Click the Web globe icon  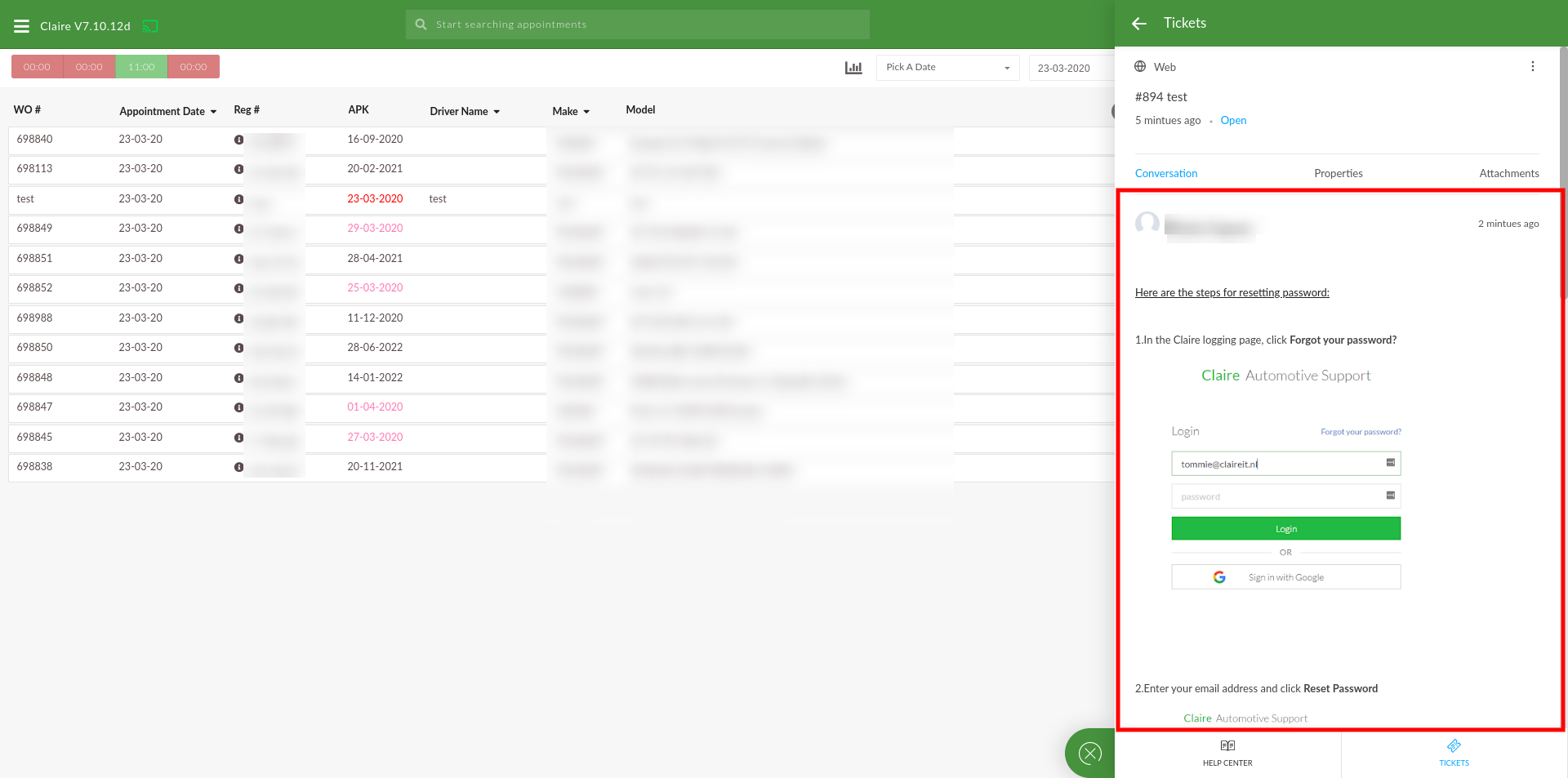1140,66
